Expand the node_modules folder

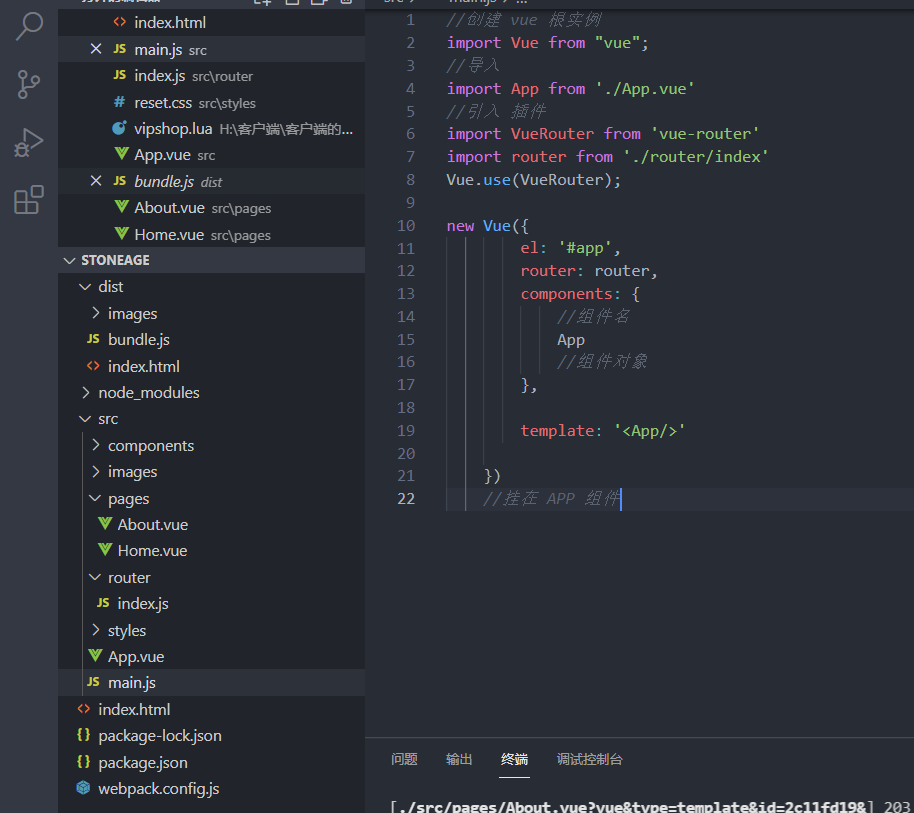212,393
